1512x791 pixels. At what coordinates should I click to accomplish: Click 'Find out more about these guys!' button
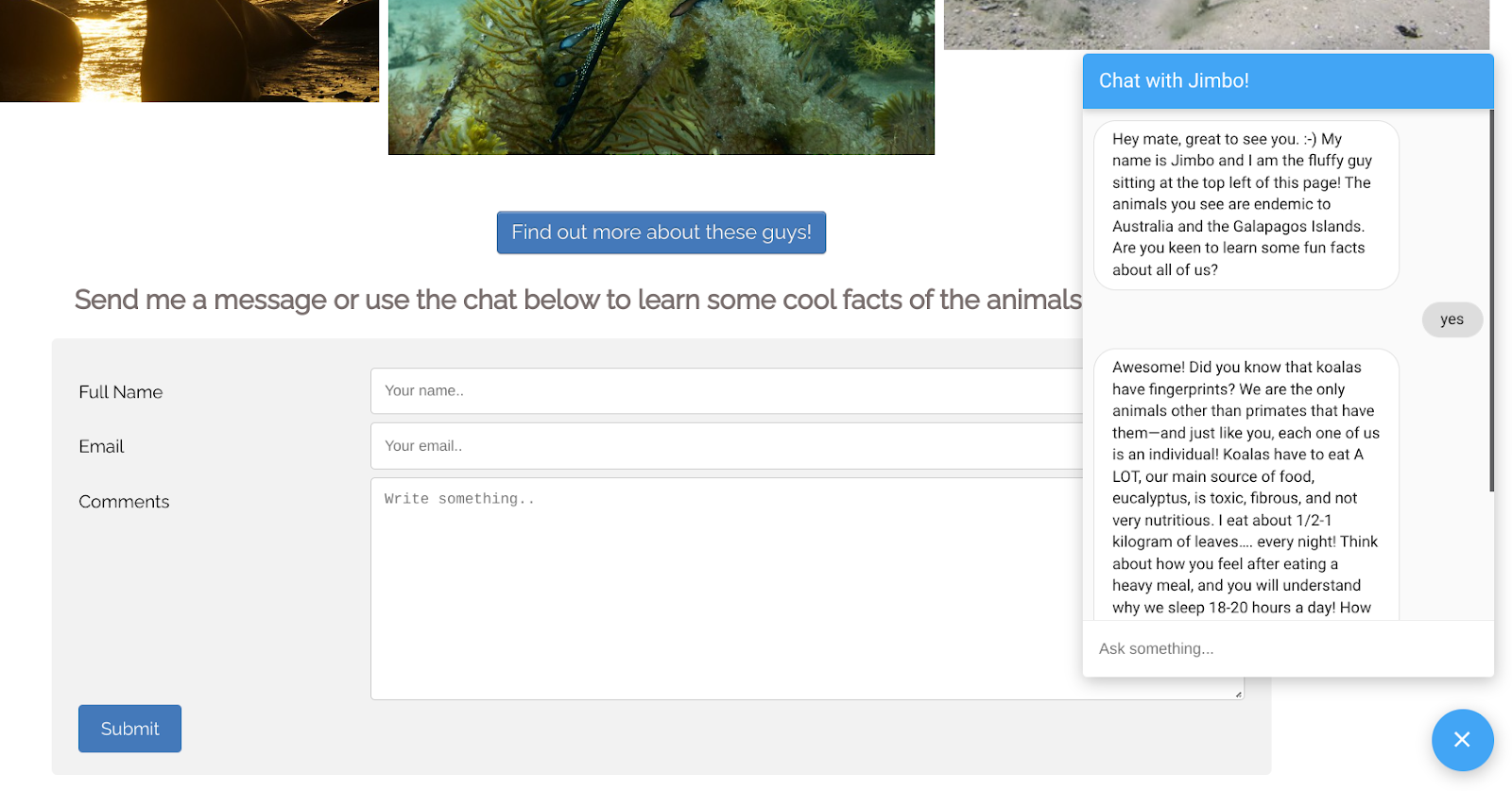pyautogui.click(x=661, y=232)
